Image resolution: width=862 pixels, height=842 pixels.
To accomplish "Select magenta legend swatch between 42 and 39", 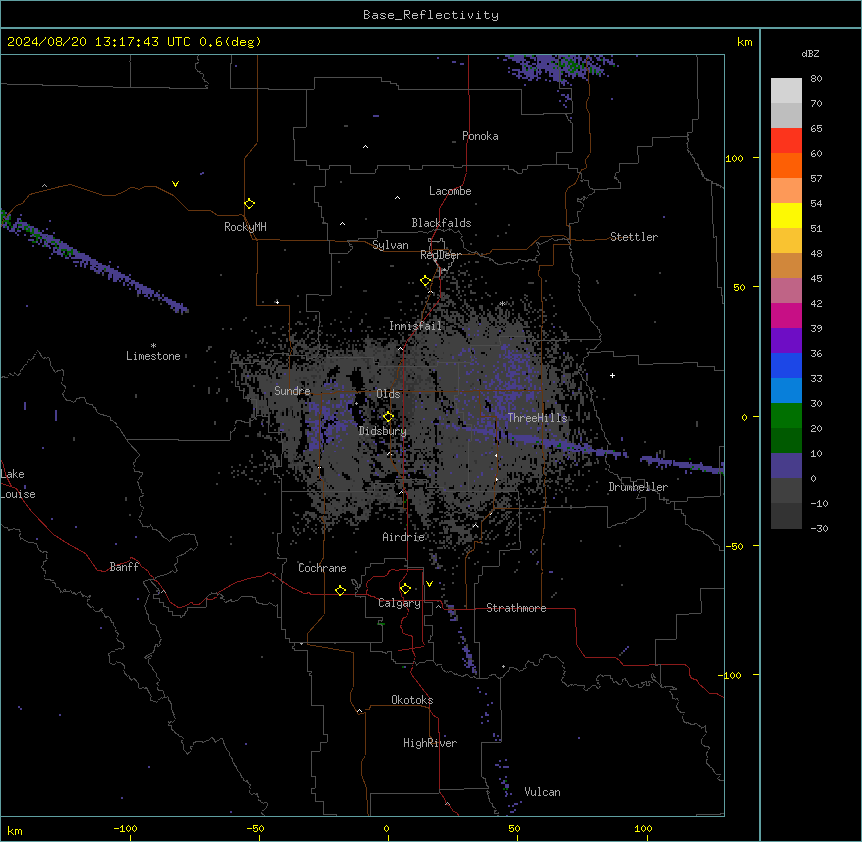I will (x=786, y=315).
